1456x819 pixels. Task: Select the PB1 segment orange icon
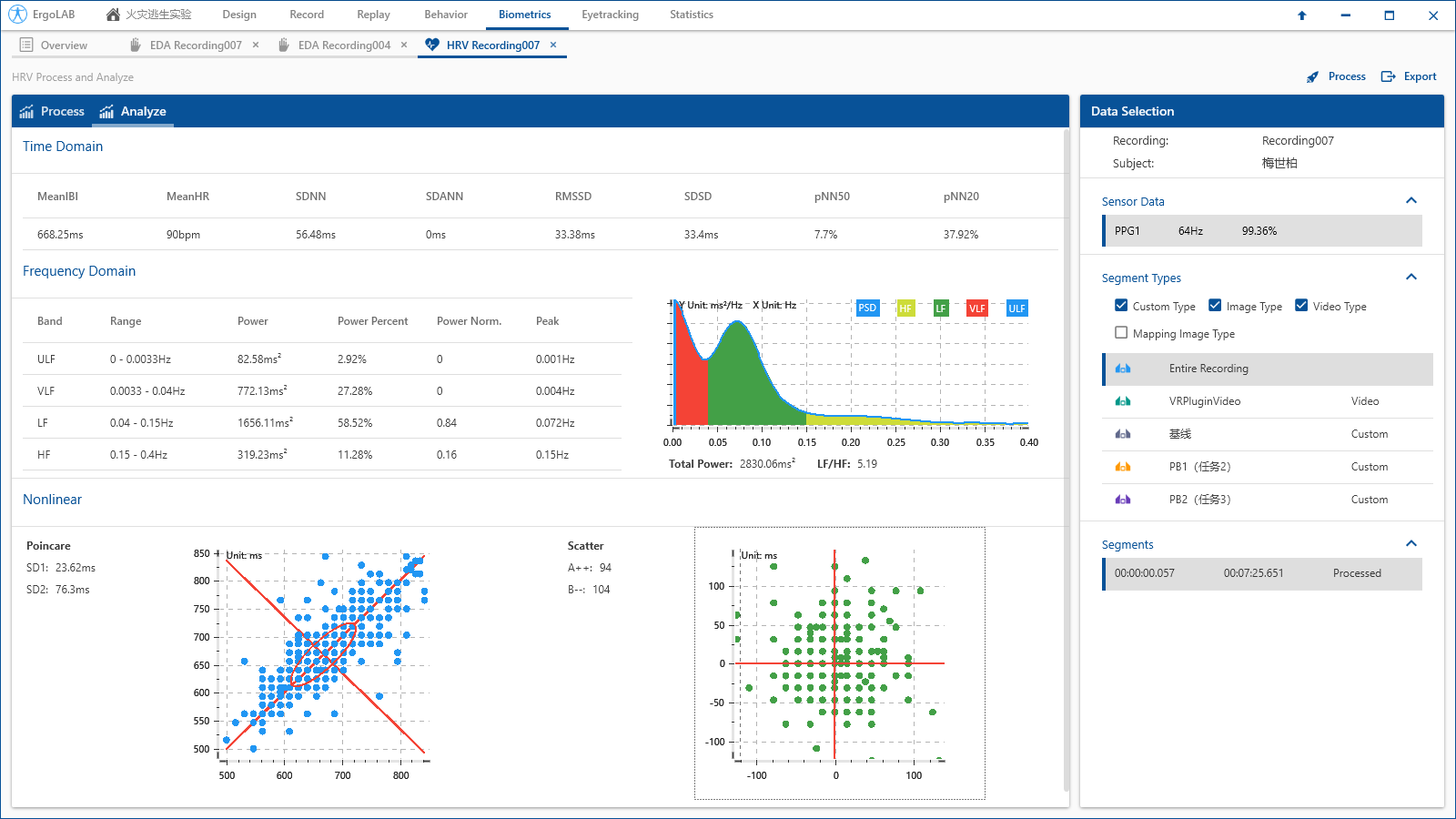1123,467
